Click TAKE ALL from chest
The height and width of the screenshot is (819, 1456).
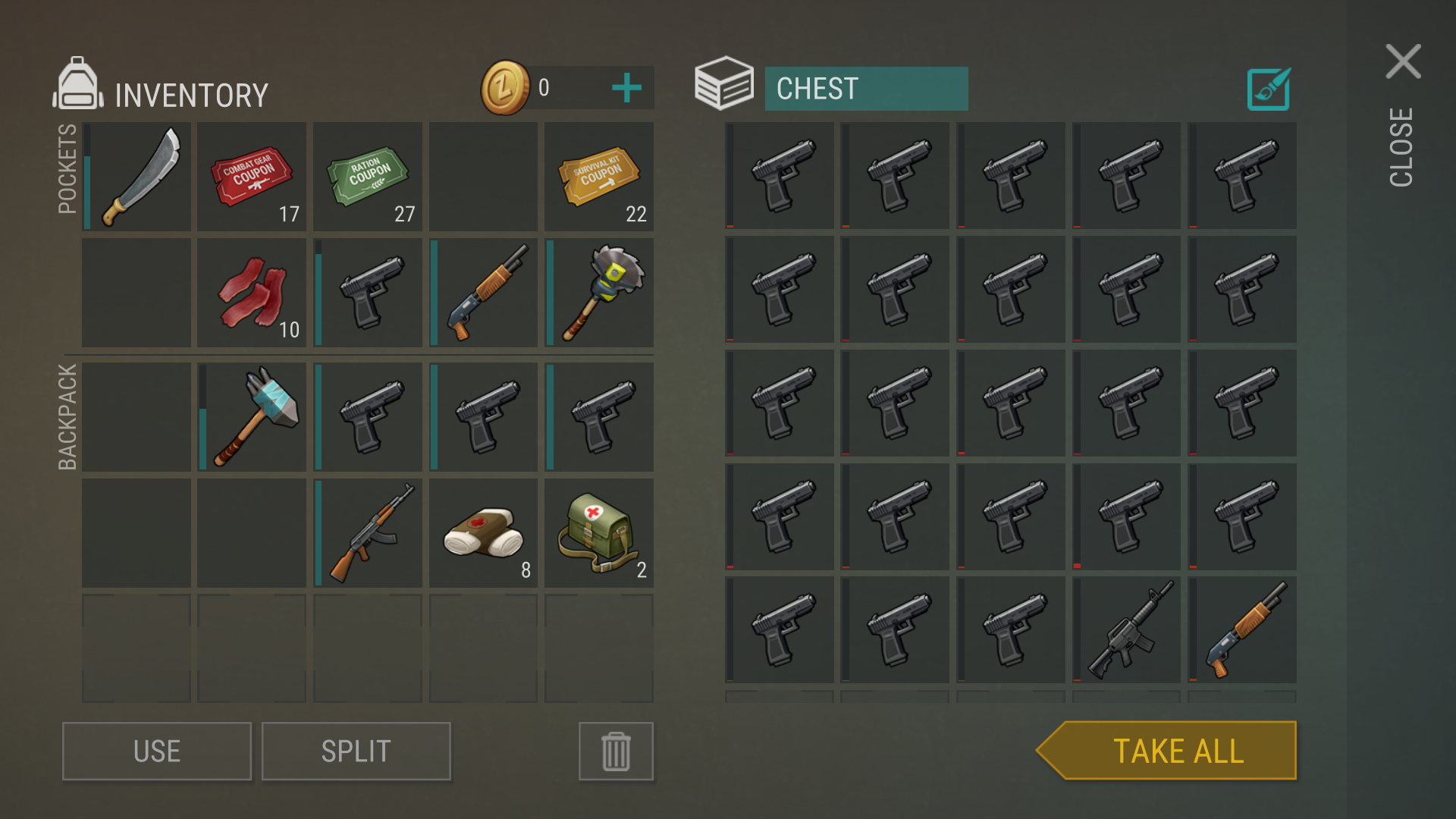tap(1166, 750)
